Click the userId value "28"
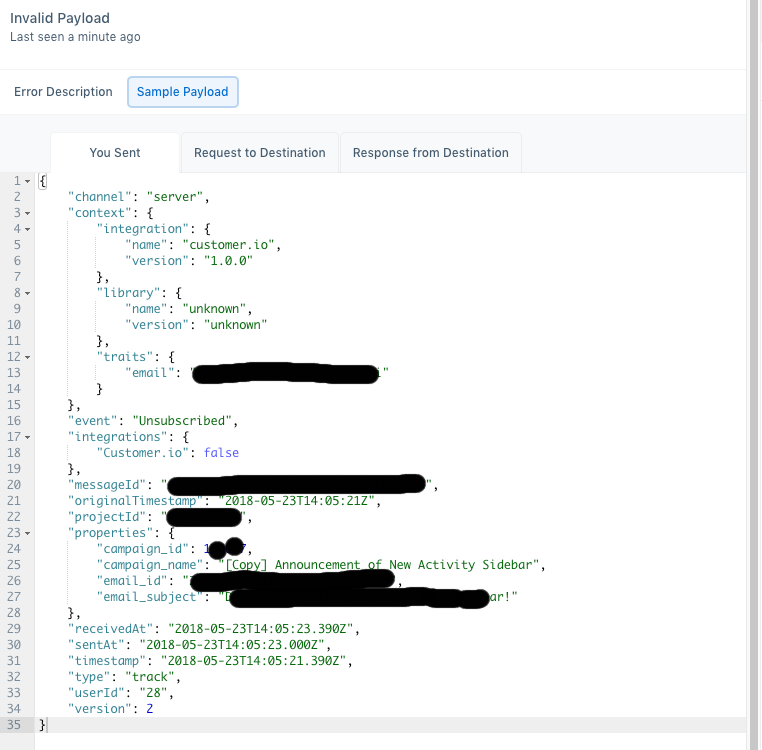Viewport: 762px width, 750px height. coord(154,694)
